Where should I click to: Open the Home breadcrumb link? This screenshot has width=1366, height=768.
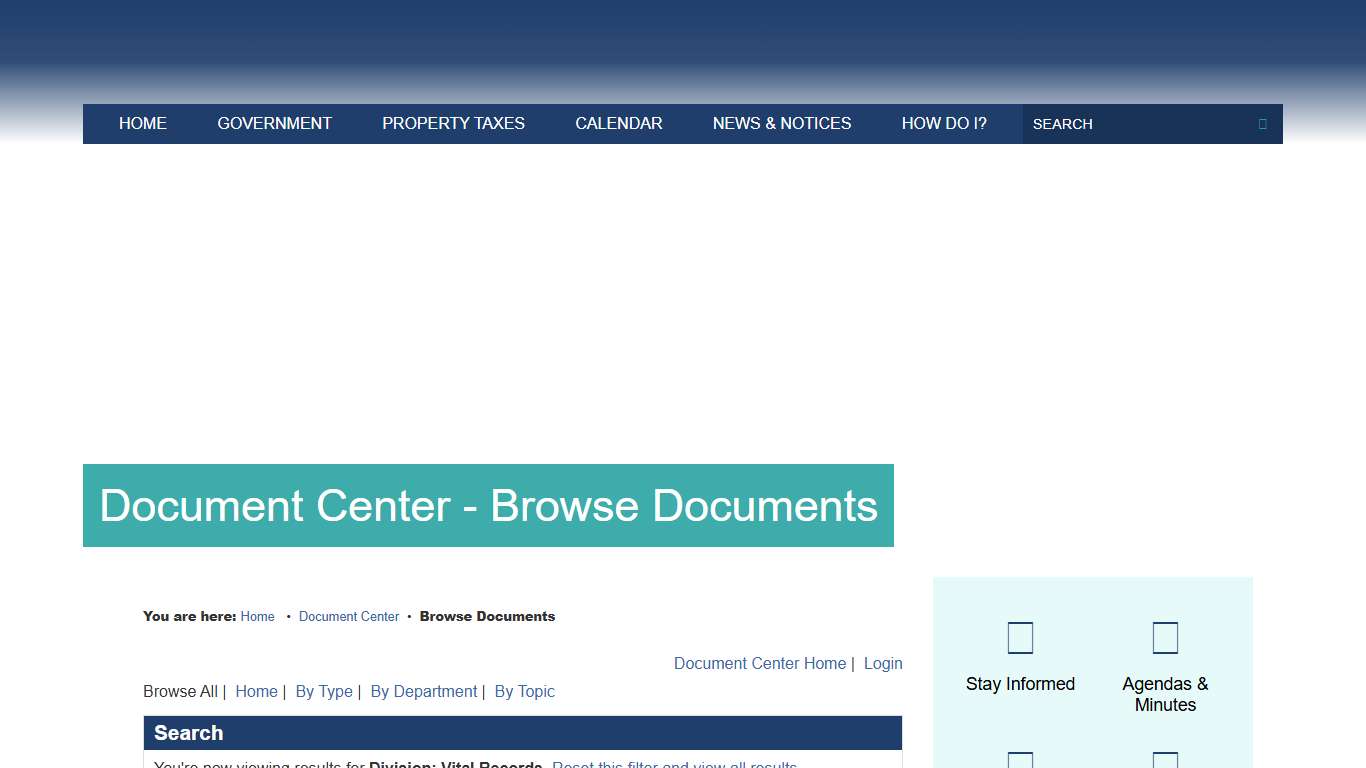point(257,616)
